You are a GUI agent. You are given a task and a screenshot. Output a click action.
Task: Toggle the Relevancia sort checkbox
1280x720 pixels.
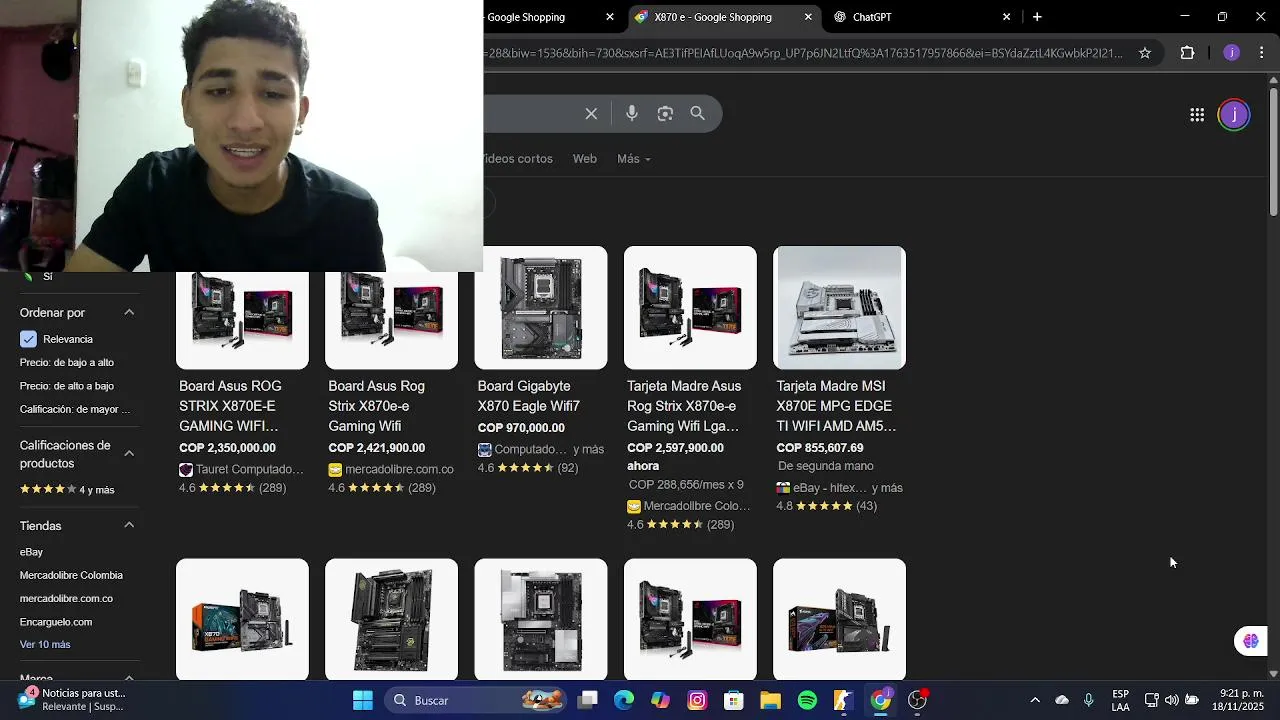click(x=28, y=339)
